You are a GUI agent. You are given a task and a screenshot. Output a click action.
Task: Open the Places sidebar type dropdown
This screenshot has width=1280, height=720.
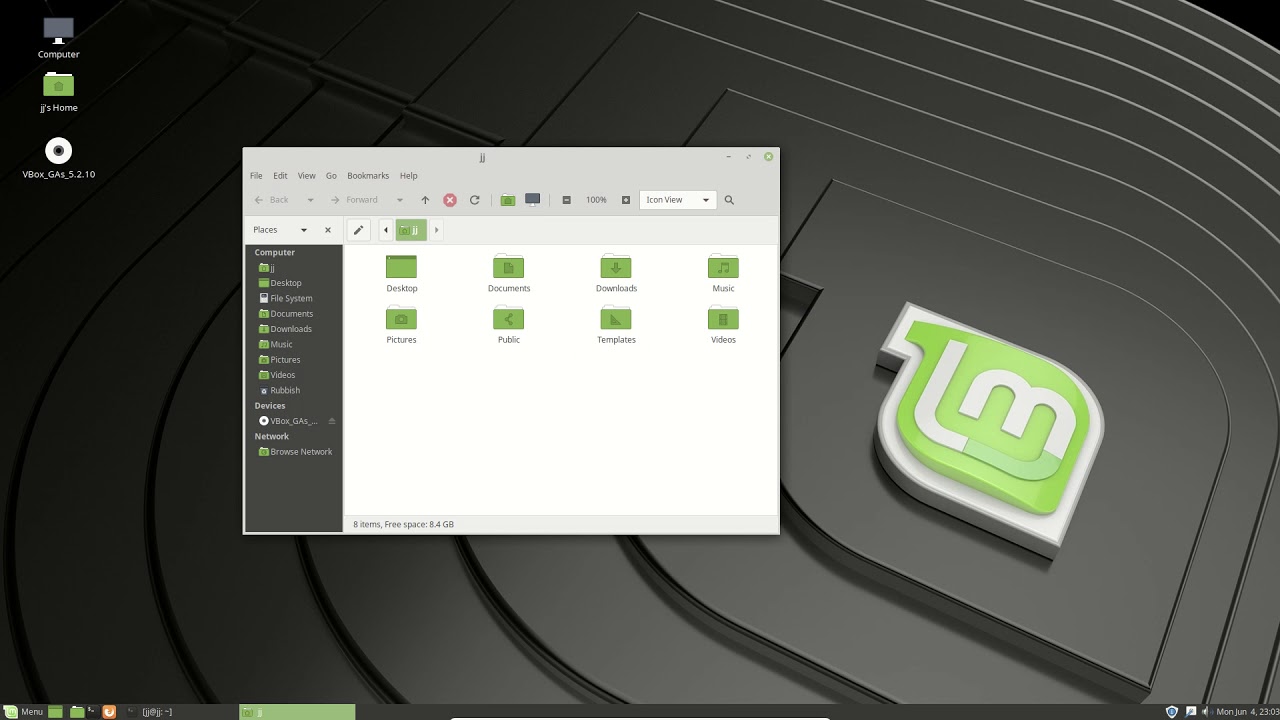304,230
